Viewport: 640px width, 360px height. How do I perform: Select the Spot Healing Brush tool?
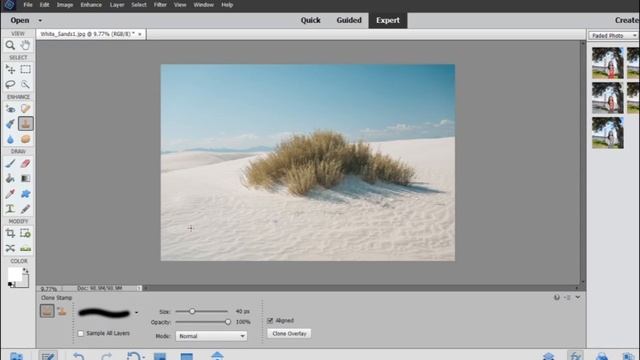pos(25,109)
